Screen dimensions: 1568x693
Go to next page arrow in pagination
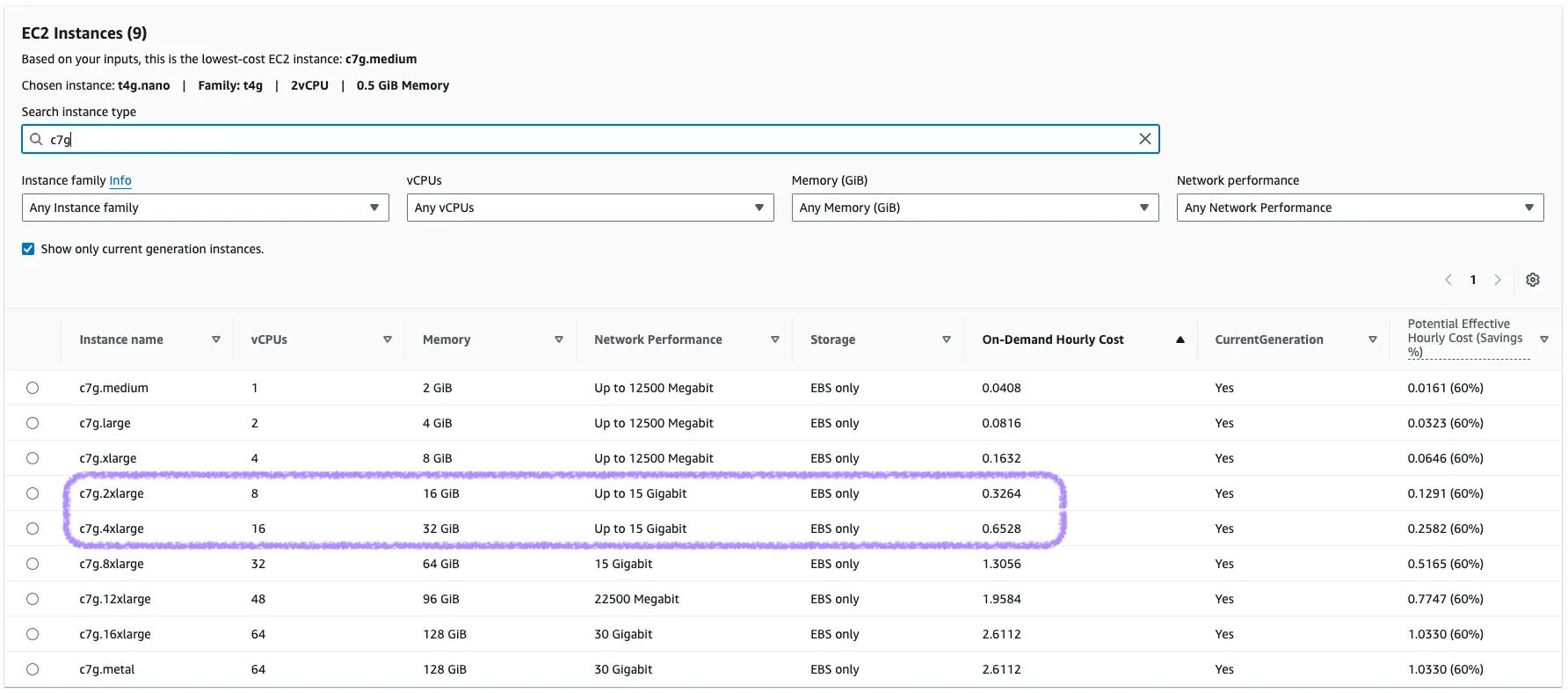tap(1498, 280)
